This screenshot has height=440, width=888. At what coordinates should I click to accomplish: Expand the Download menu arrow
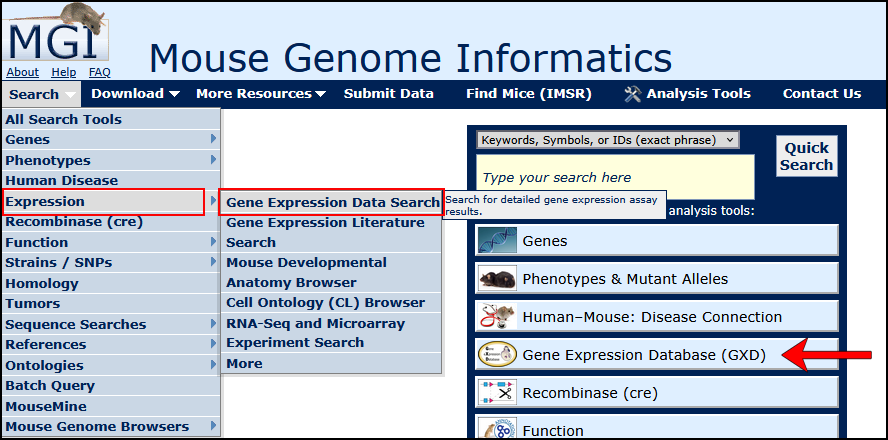[x=174, y=94]
